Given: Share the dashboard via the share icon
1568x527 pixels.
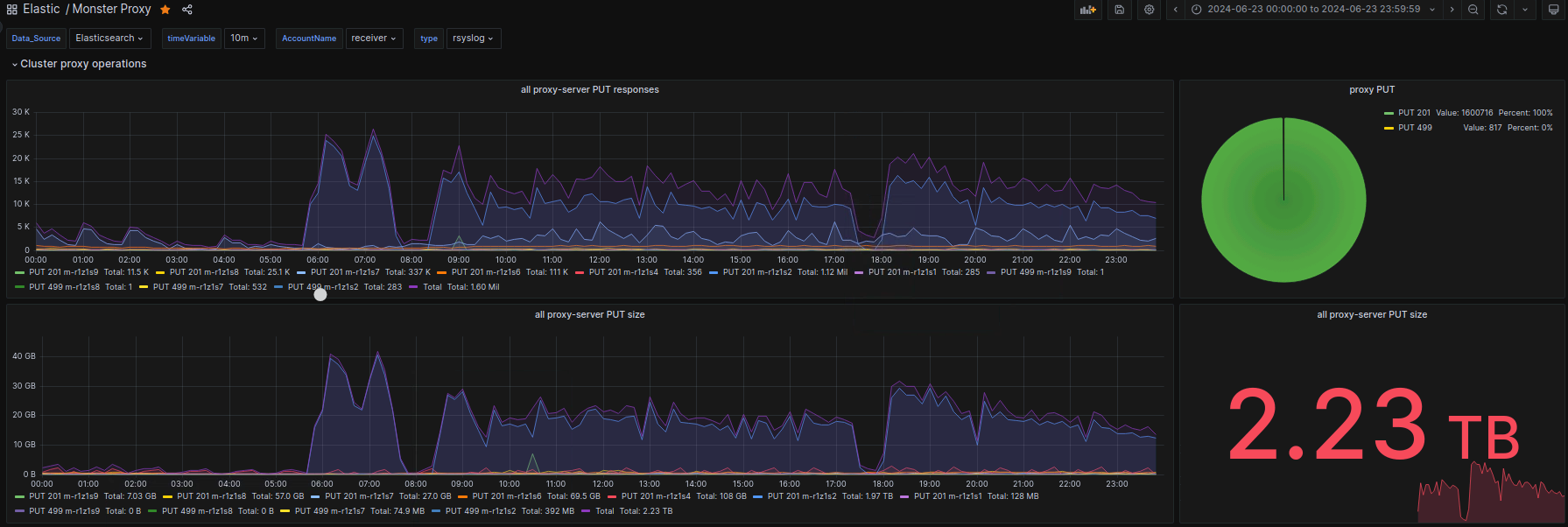Looking at the screenshot, I should pyautogui.click(x=187, y=10).
